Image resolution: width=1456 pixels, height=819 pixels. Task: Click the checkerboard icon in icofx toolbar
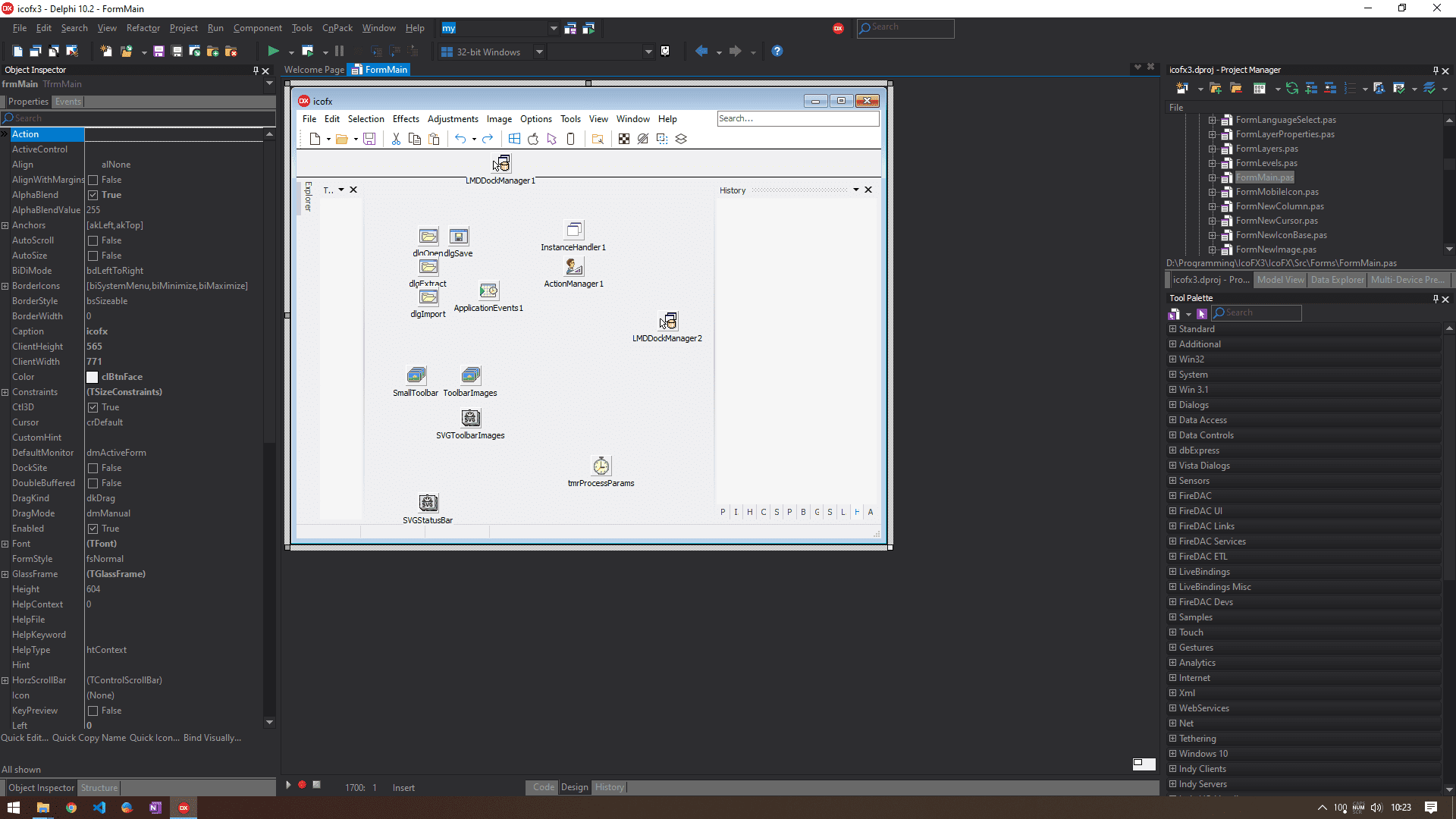[624, 139]
